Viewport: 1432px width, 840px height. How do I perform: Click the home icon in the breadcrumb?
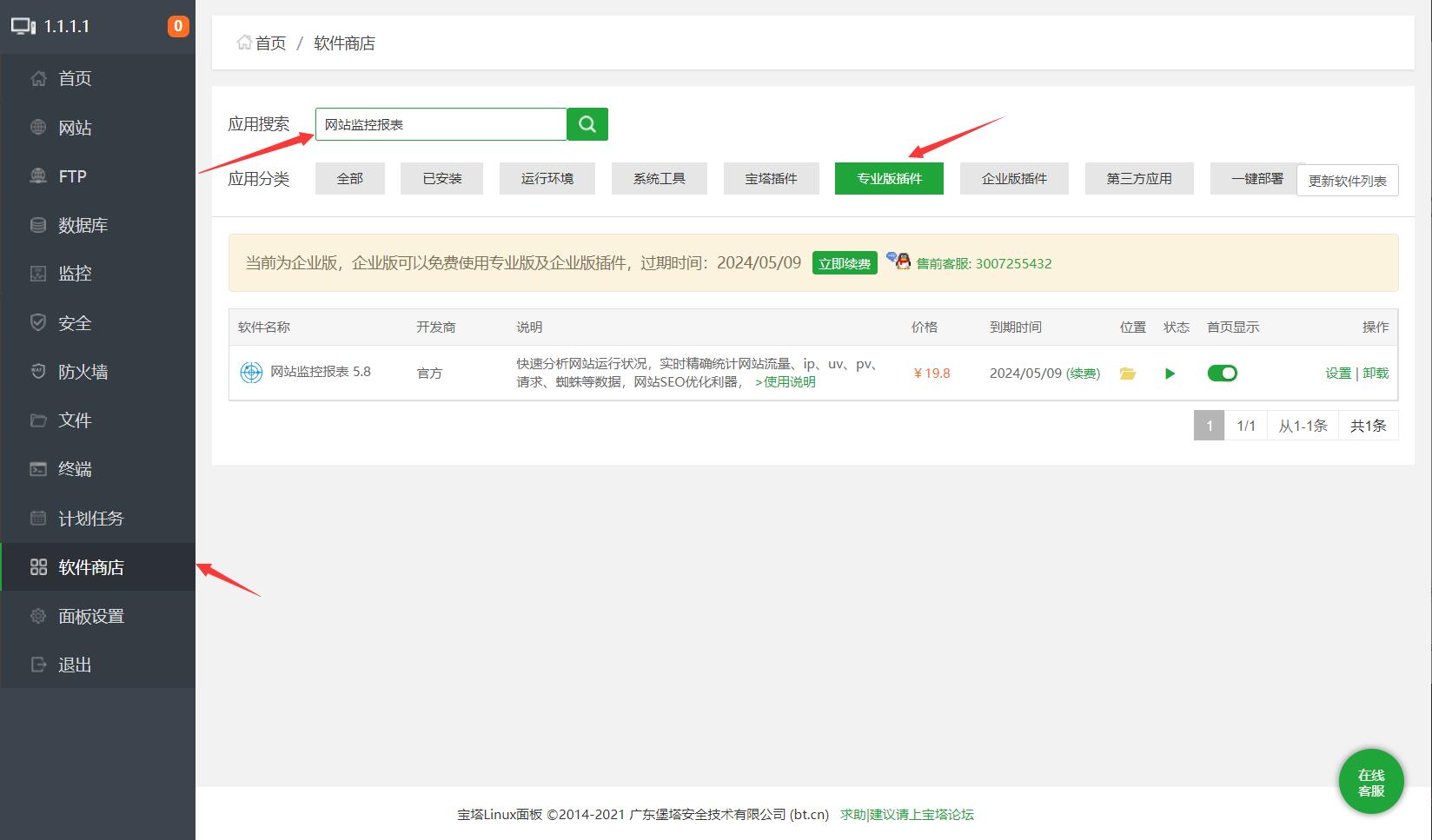[x=244, y=43]
